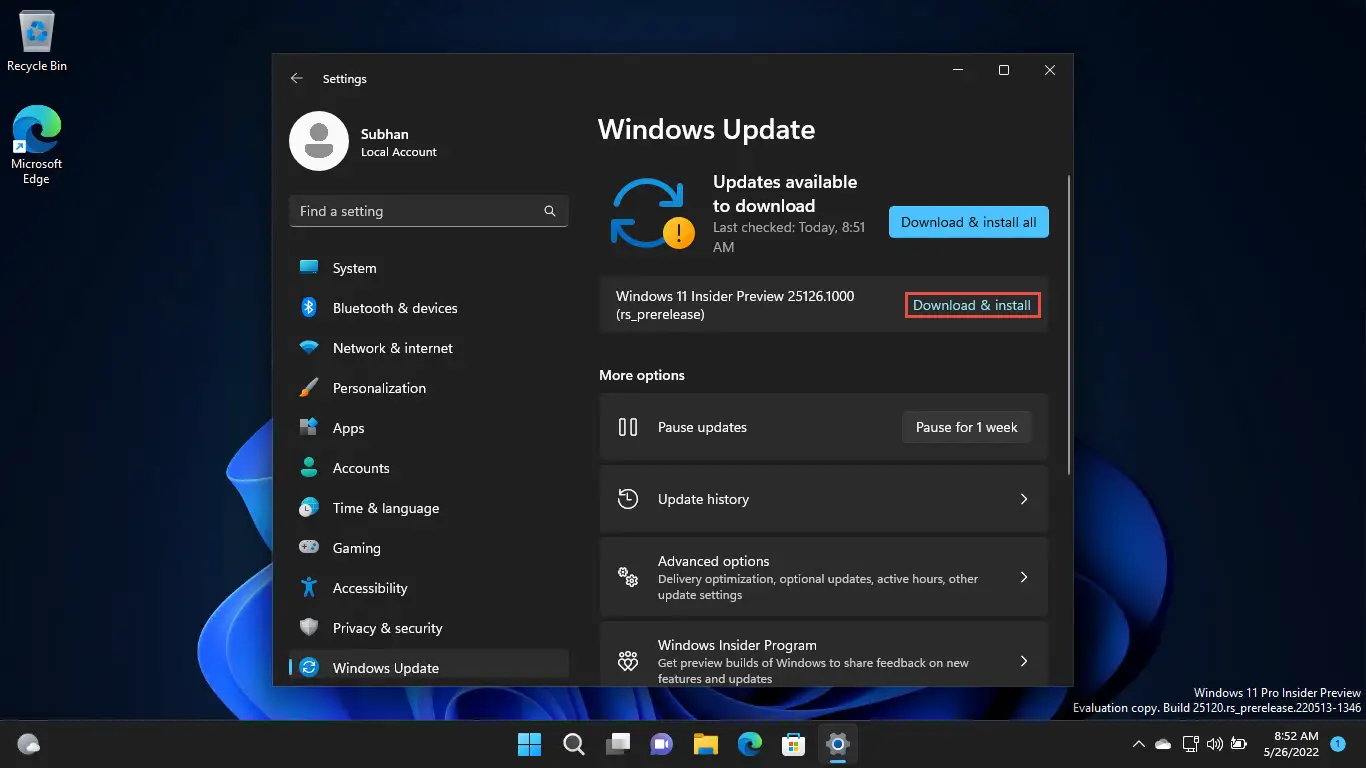Open Accessibility settings page

[429, 588]
